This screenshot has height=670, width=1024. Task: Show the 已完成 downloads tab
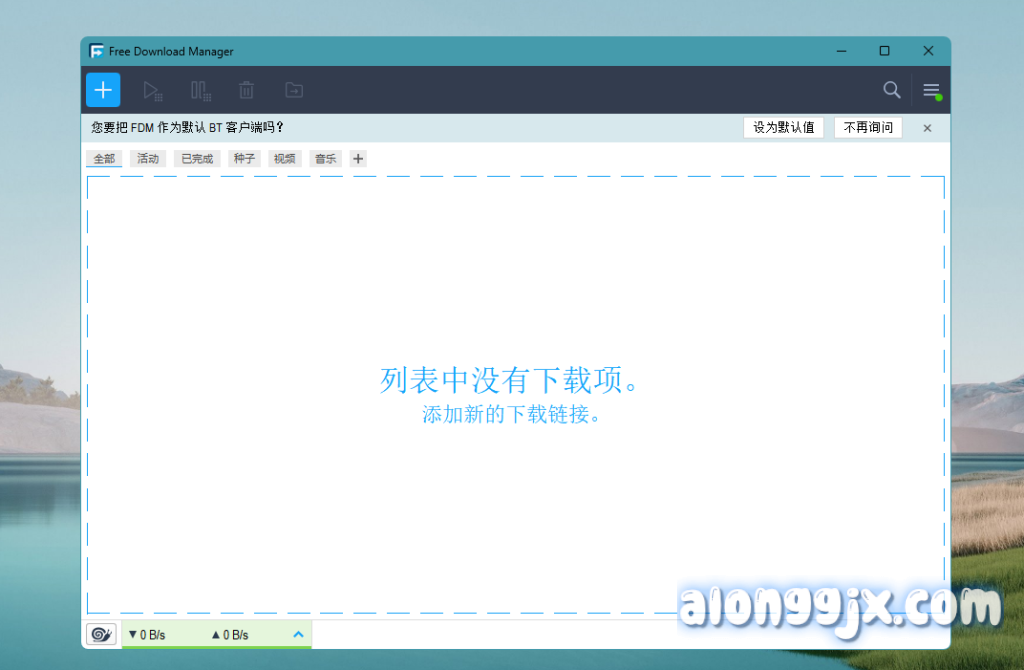click(197, 158)
